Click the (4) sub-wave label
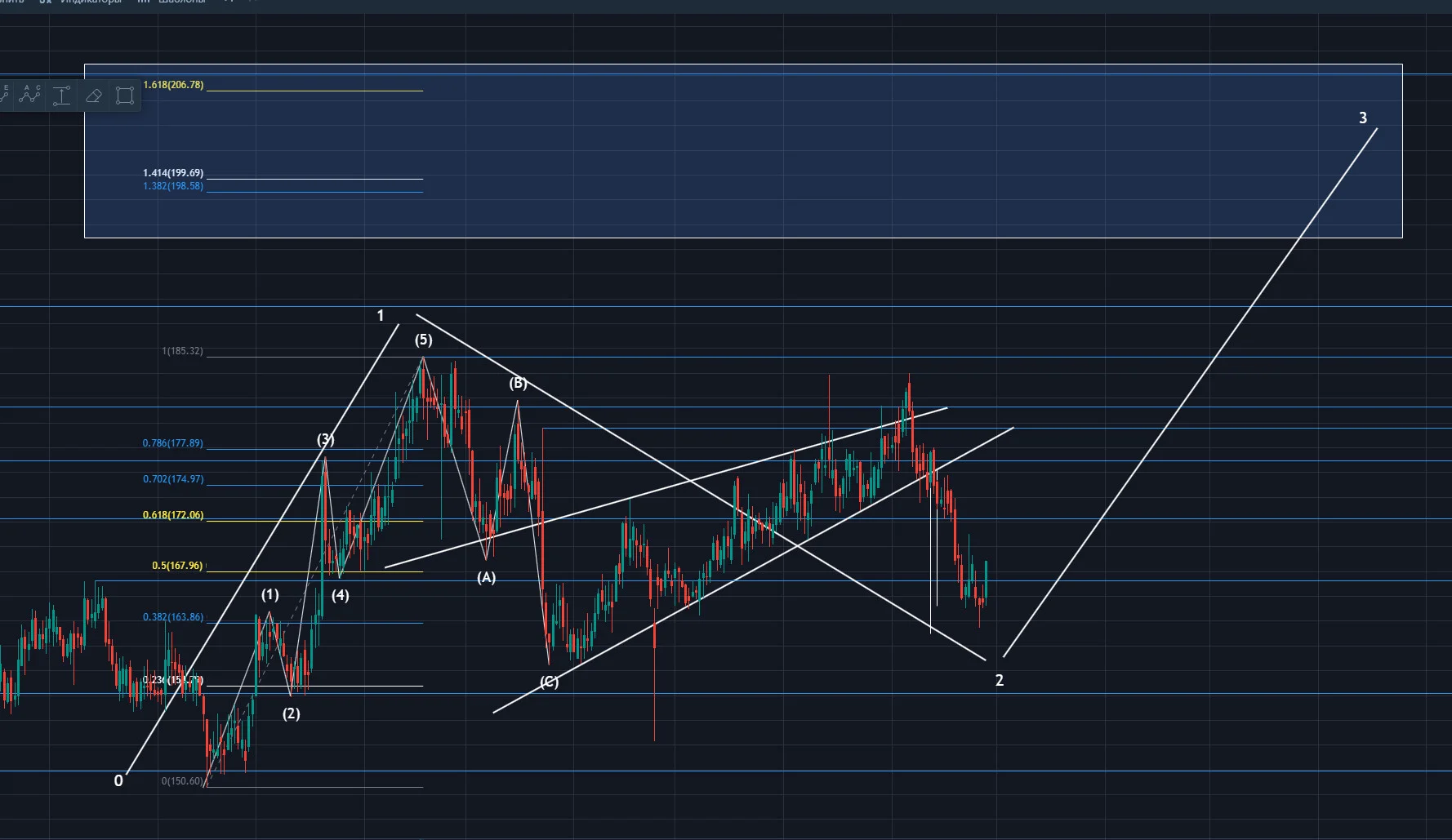Viewport: 1452px width, 840px height. (x=340, y=595)
